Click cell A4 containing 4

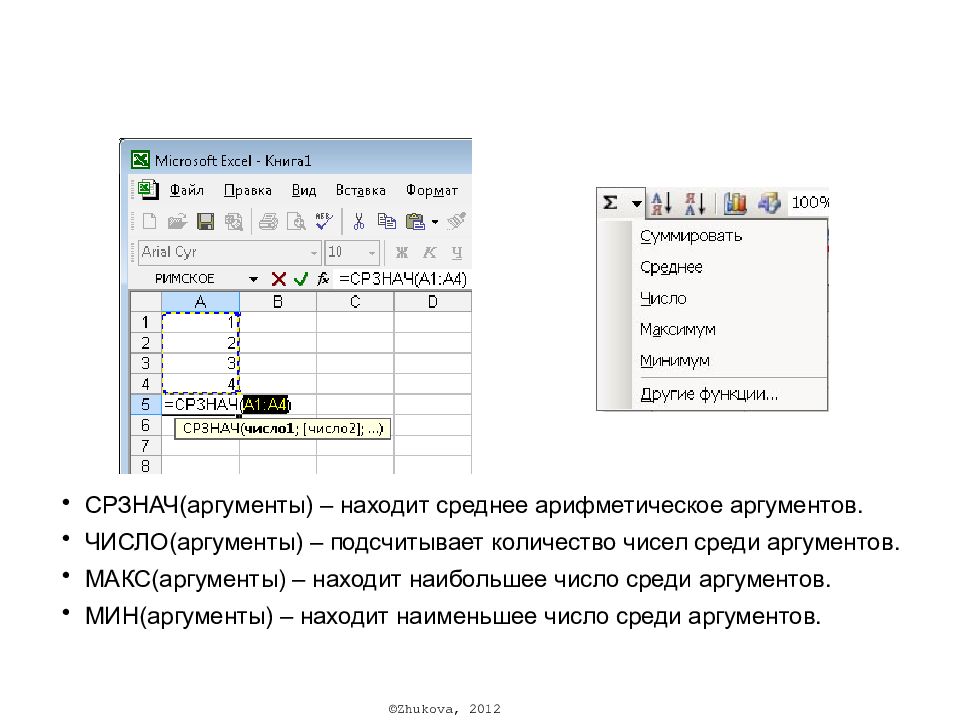point(200,384)
